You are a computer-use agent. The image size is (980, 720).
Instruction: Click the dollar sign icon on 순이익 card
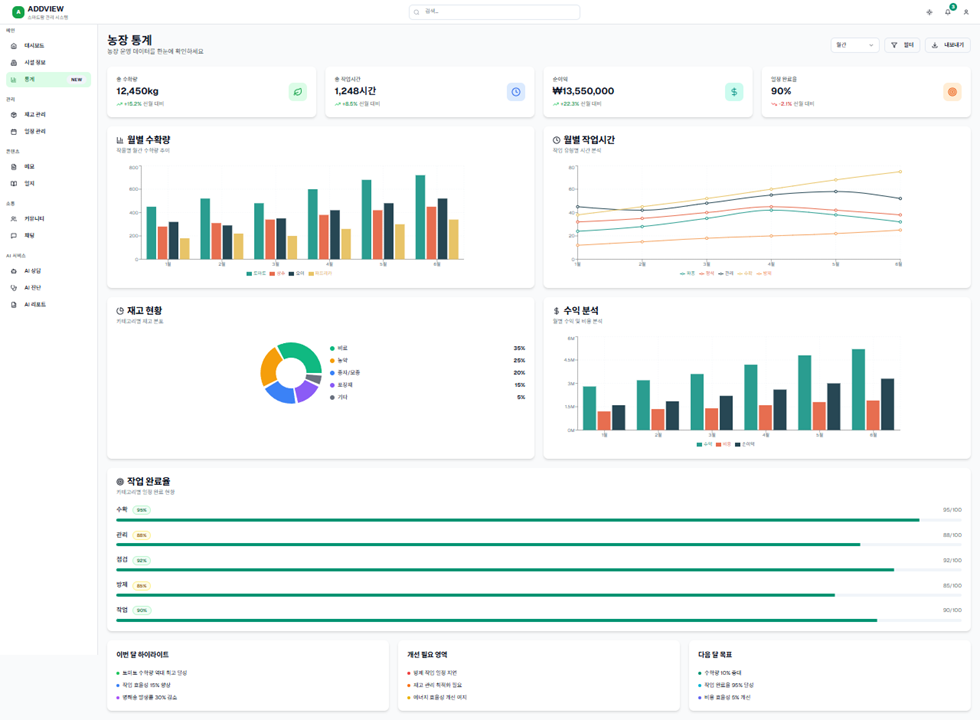734,92
